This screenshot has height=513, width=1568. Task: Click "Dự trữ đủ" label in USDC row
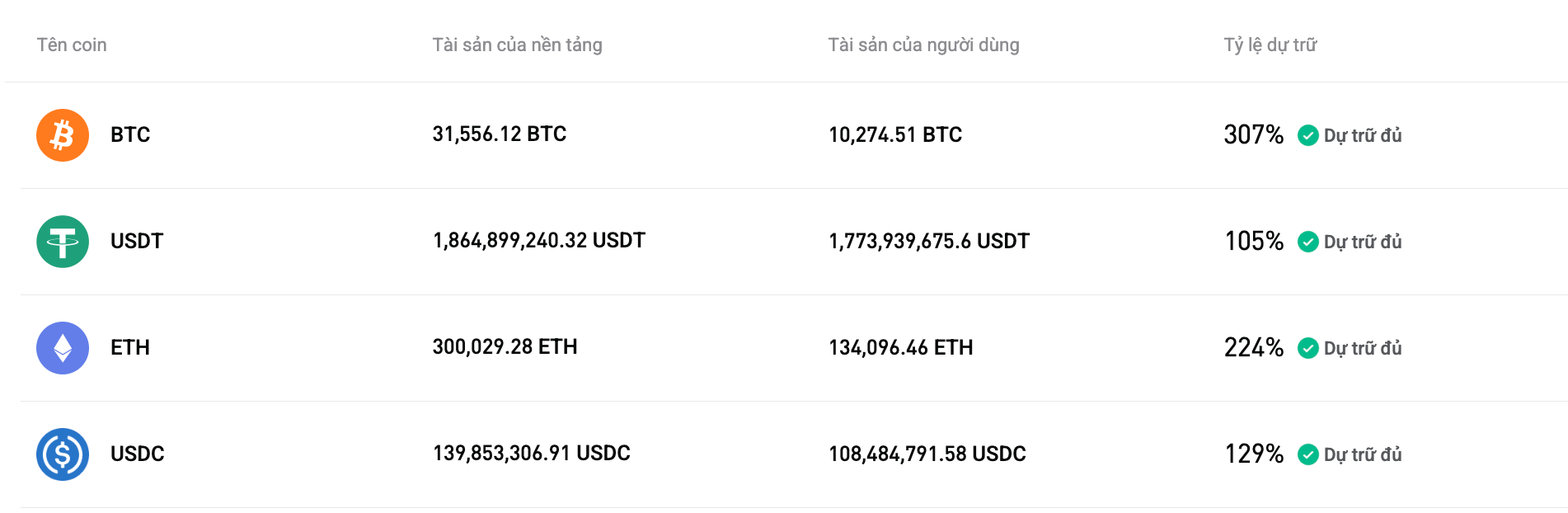[1363, 454]
